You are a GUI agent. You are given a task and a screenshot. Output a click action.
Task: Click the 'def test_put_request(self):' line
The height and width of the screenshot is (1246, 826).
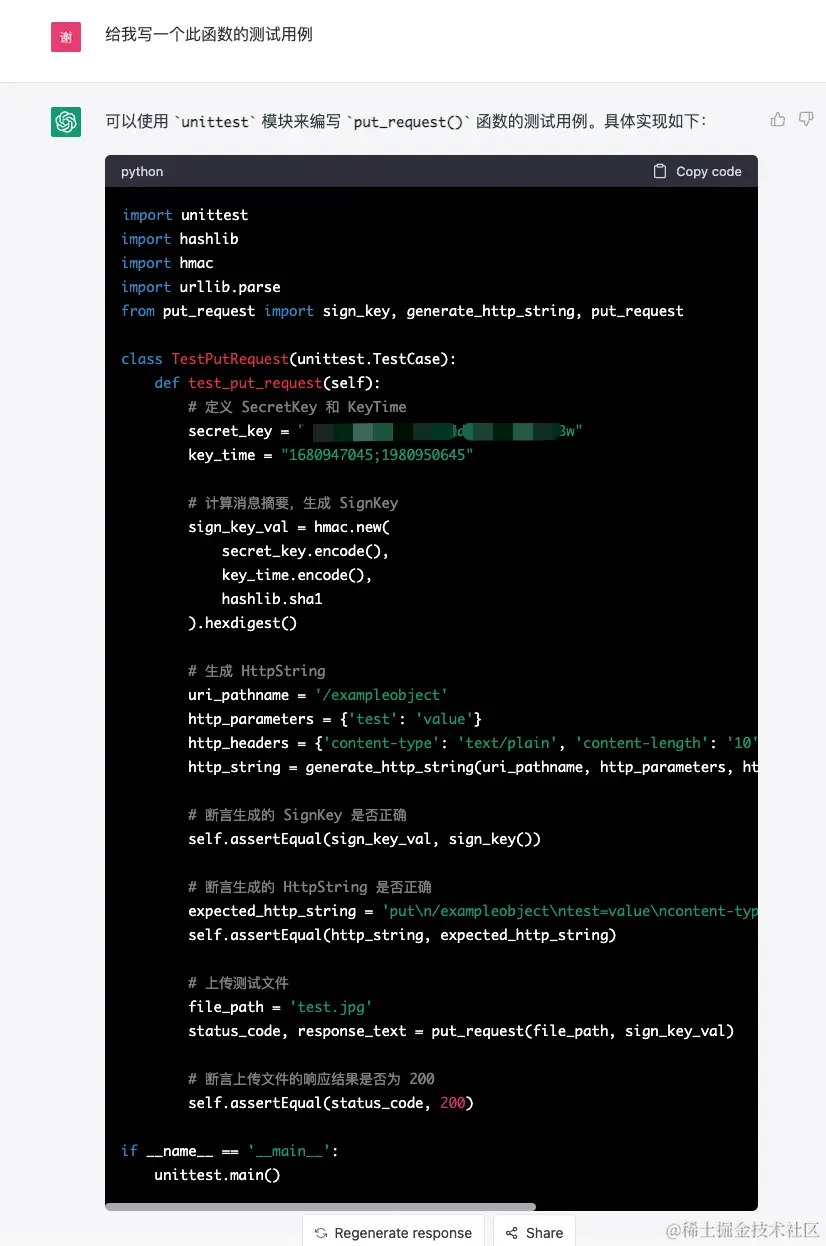[267, 383]
